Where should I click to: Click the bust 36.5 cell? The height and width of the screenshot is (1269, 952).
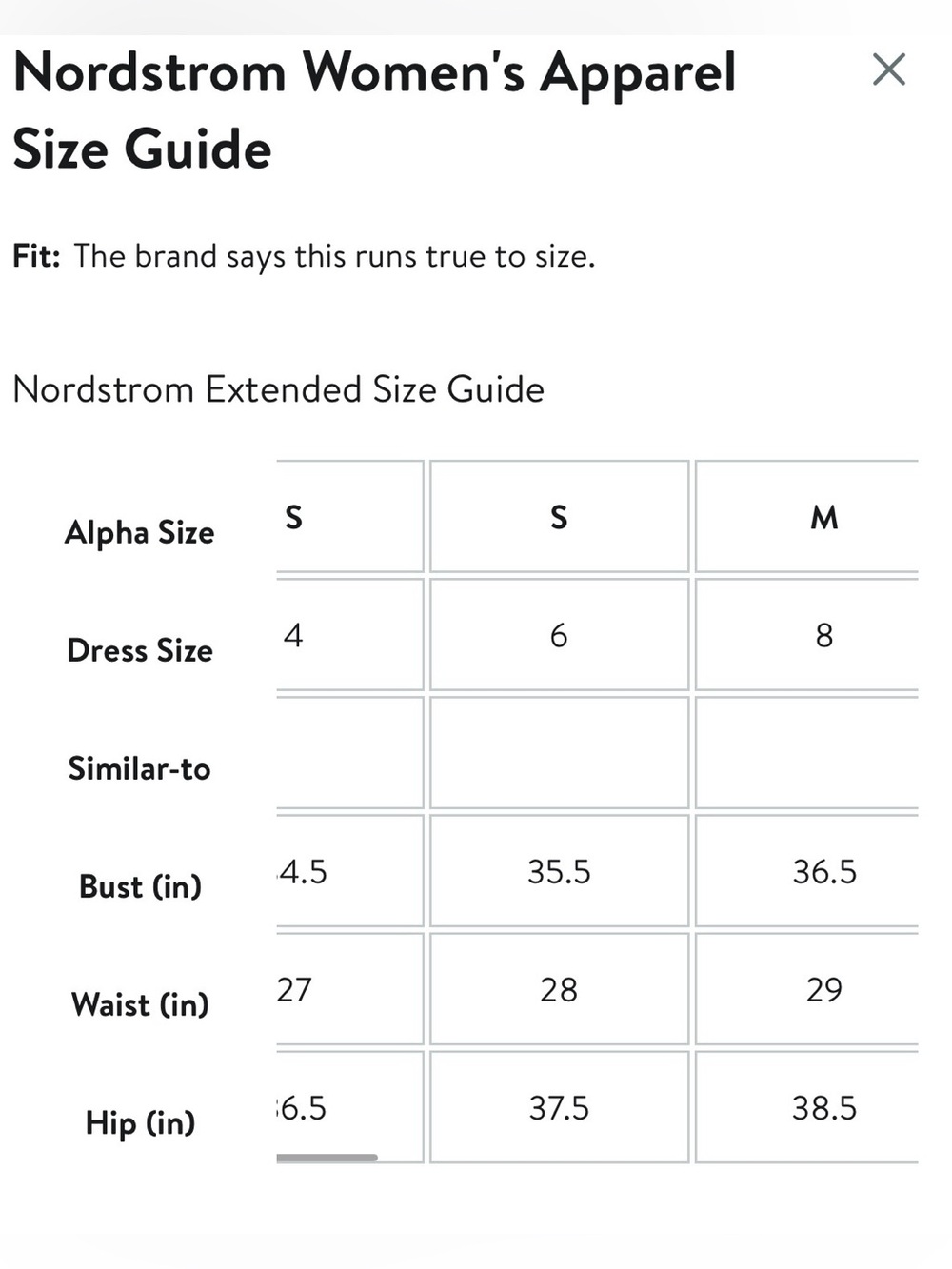807,871
